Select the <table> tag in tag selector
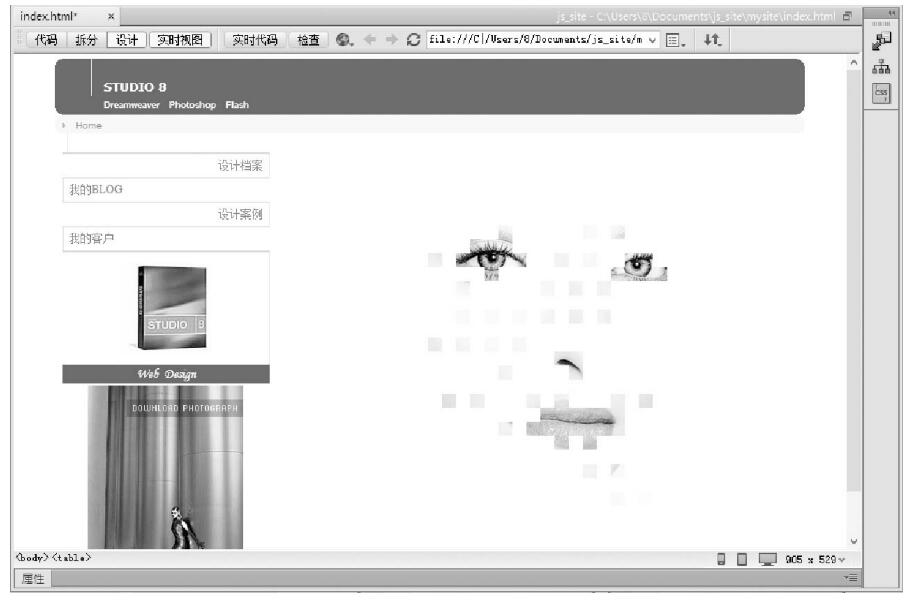 (x=72, y=557)
